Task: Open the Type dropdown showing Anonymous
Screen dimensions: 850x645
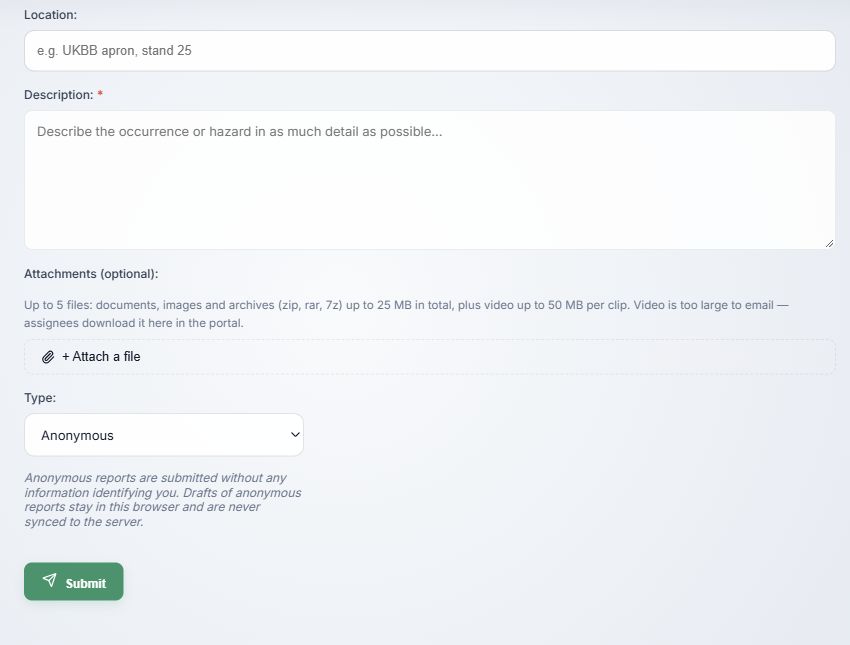Action: 164,435
